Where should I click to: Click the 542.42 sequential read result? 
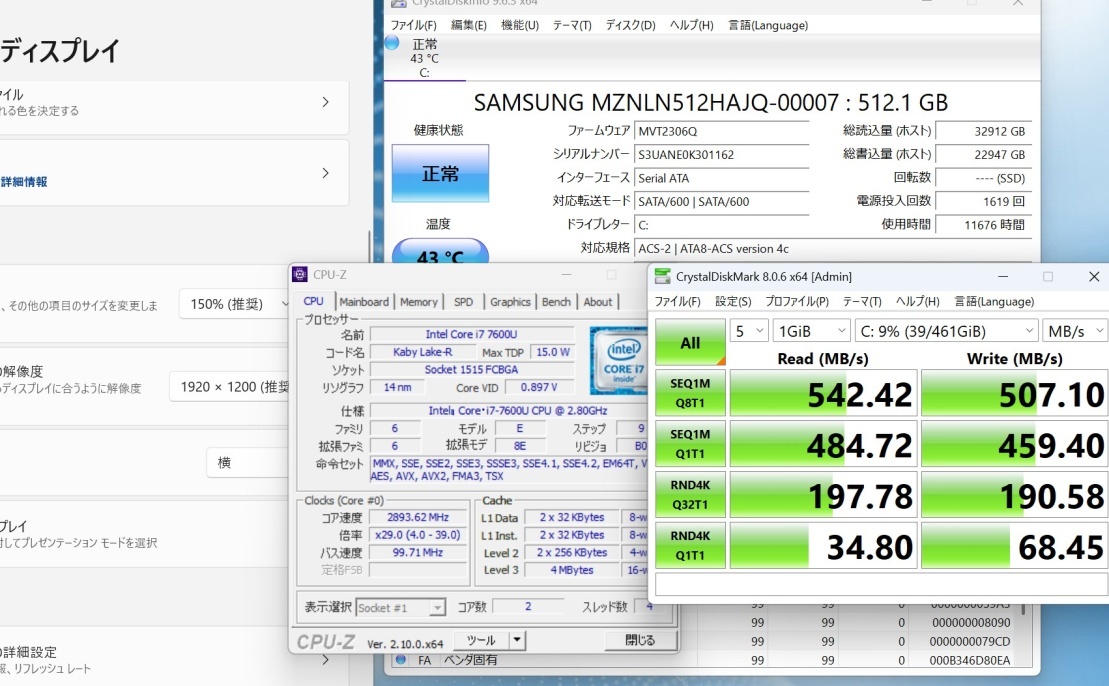point(823,394)
